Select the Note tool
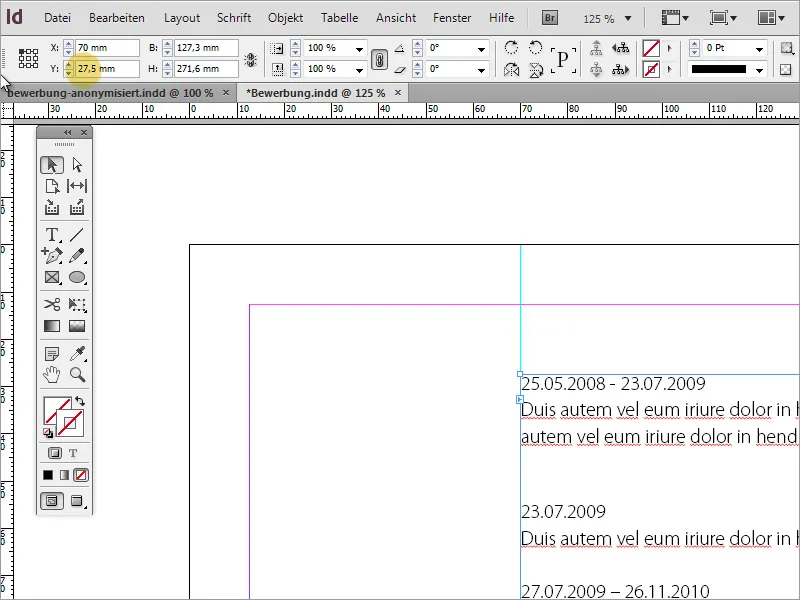 (x=52, y=353)
